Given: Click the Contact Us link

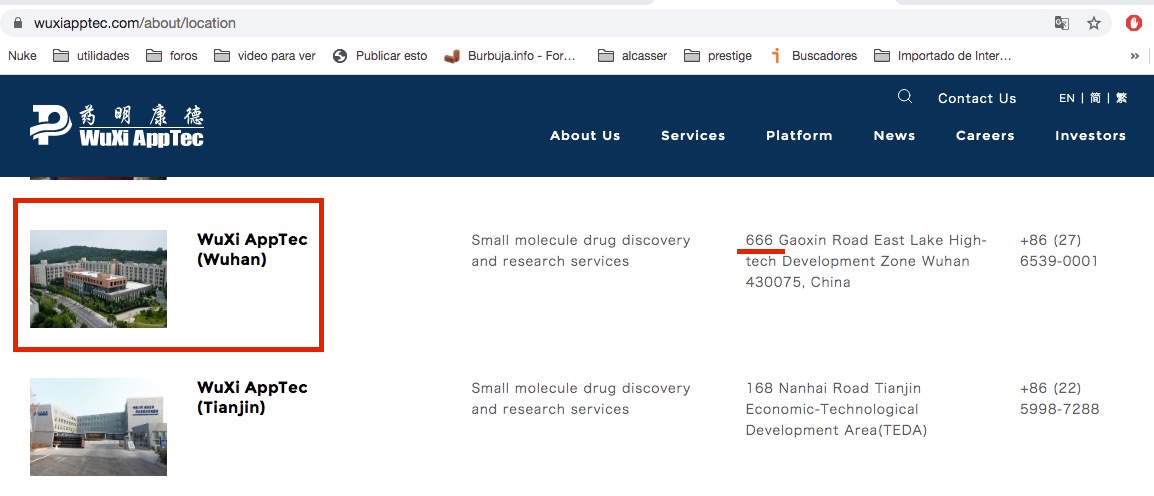Looking at the screenshot, I should click(977, 98).
